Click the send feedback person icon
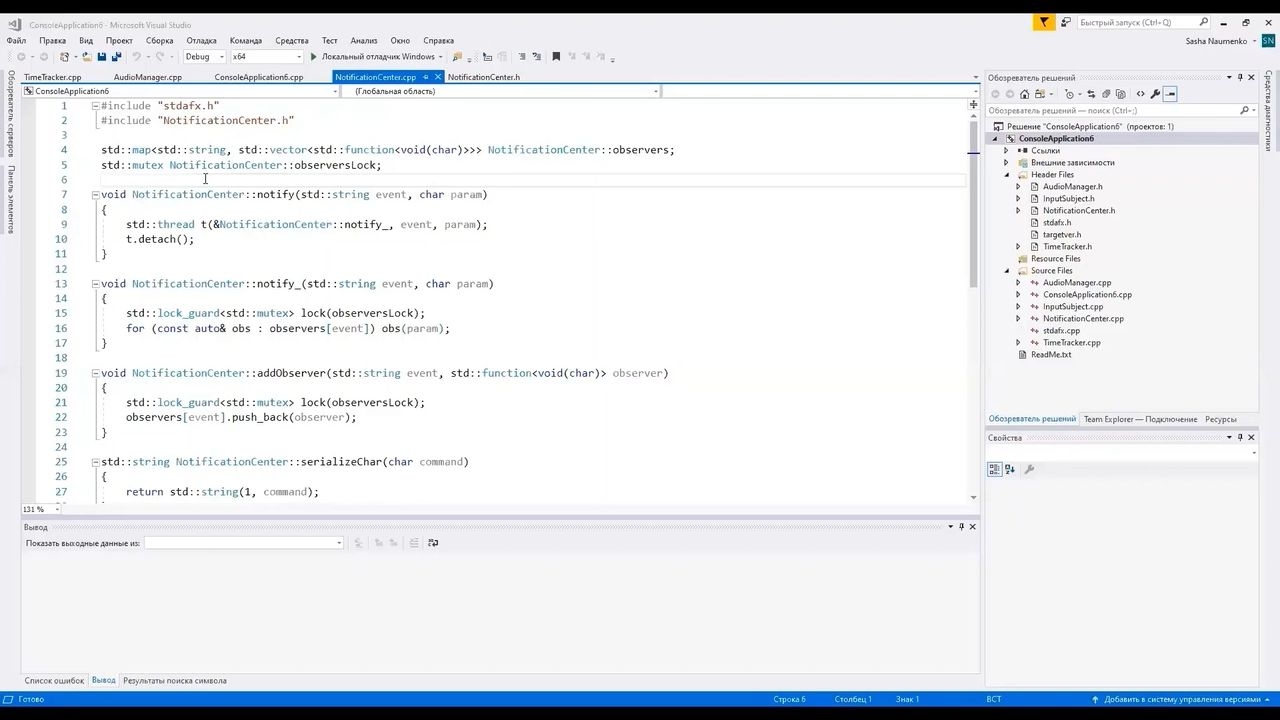 pyautogui.click(x=1066, y=22)
